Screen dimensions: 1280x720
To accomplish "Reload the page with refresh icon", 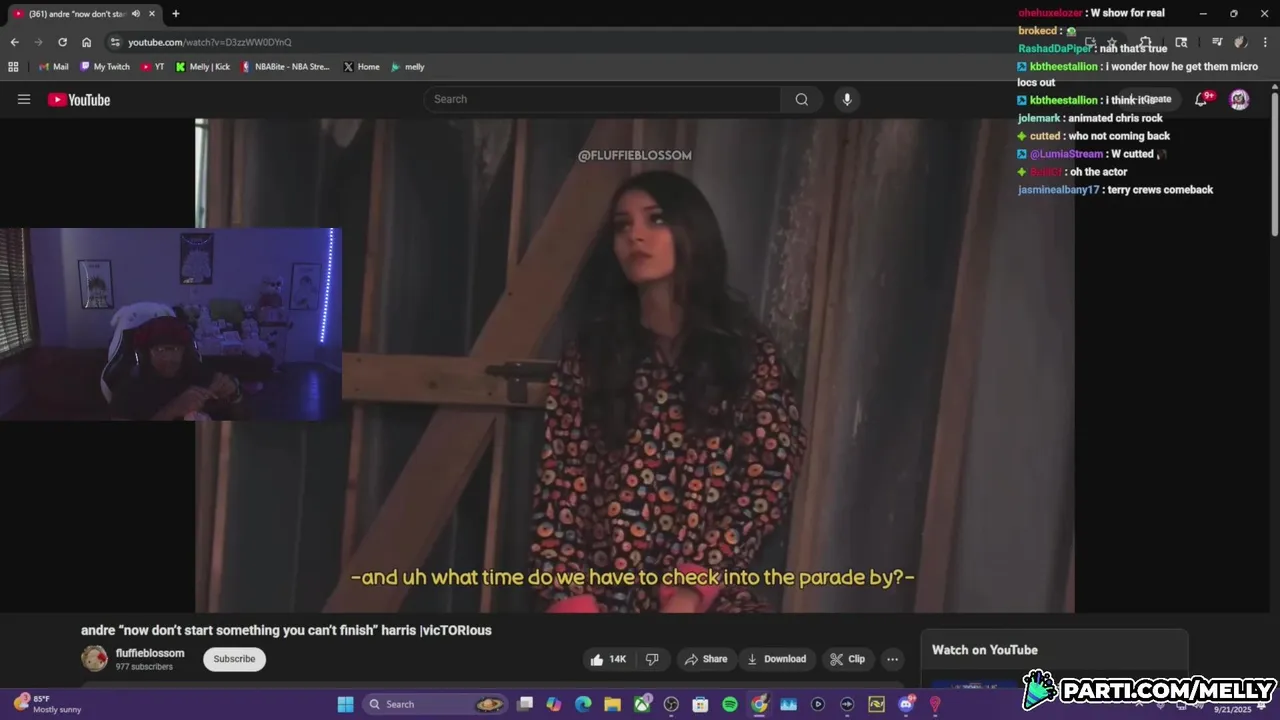I will pyautogui.click(x=62, y=42).
